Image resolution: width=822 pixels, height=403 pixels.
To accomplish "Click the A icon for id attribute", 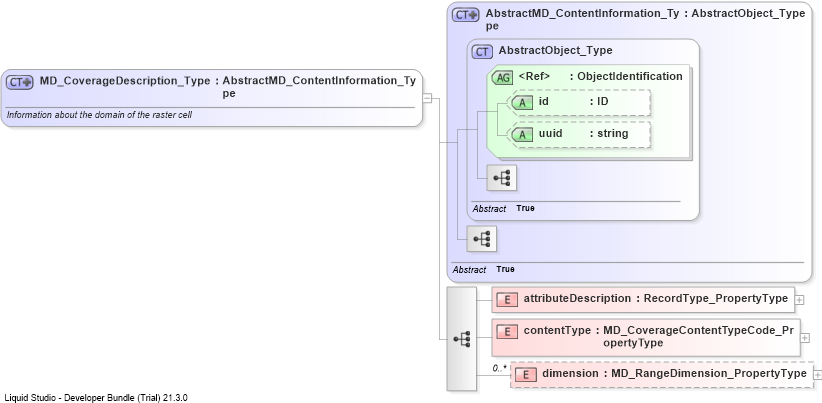I will pyautogui.click(x=523, y=103).
